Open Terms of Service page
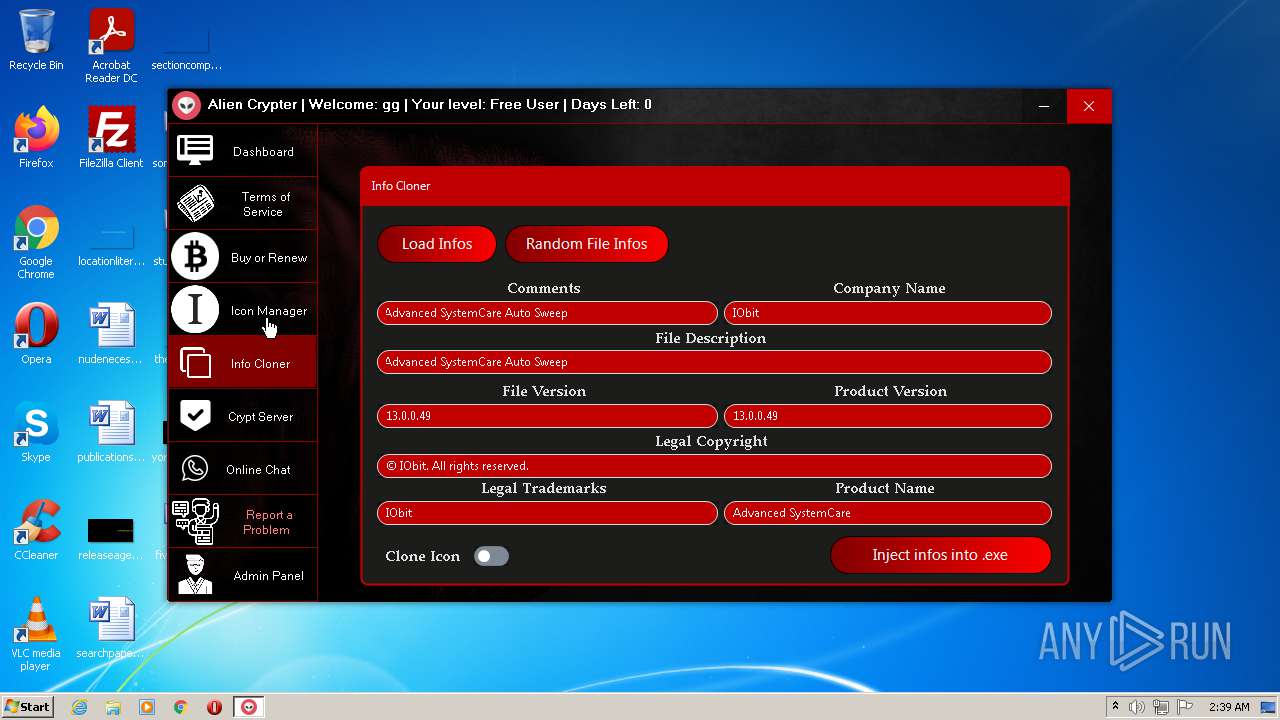The height and width of the screenshot is (720, 1280). pyautogui.click(x=242, y=204)
